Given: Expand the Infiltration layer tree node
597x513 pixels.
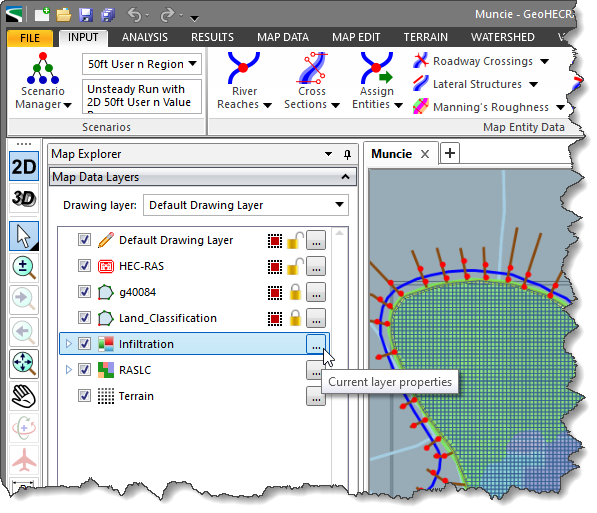Looking at the screenshot, I should [69, 344].
